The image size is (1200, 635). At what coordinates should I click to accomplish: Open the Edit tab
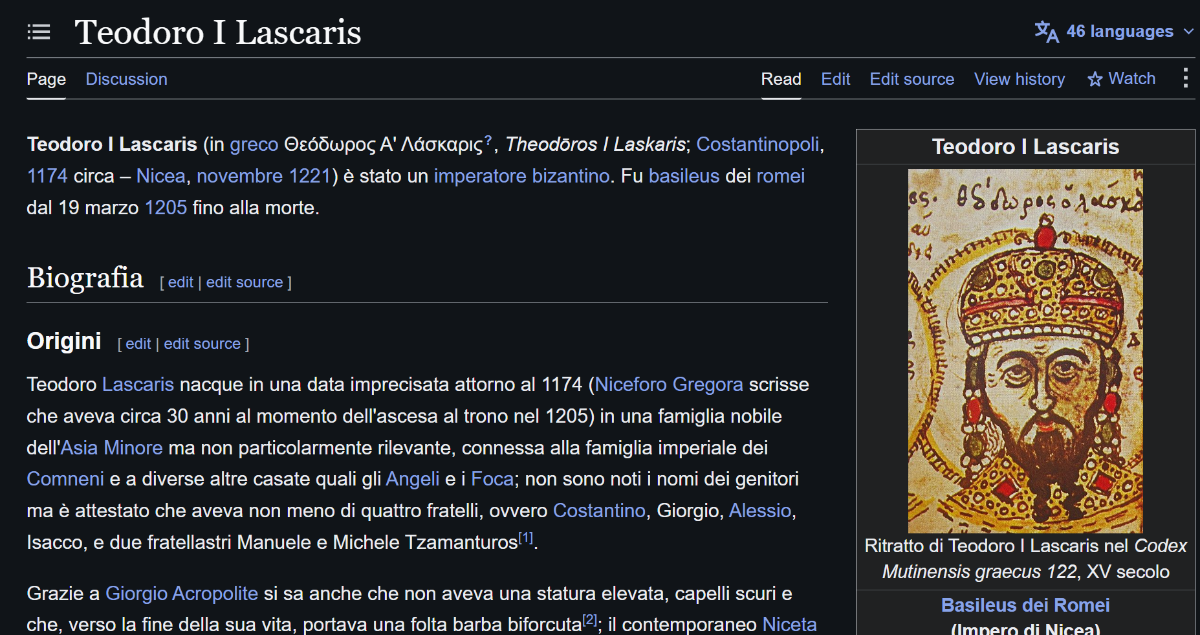(836, 79)
